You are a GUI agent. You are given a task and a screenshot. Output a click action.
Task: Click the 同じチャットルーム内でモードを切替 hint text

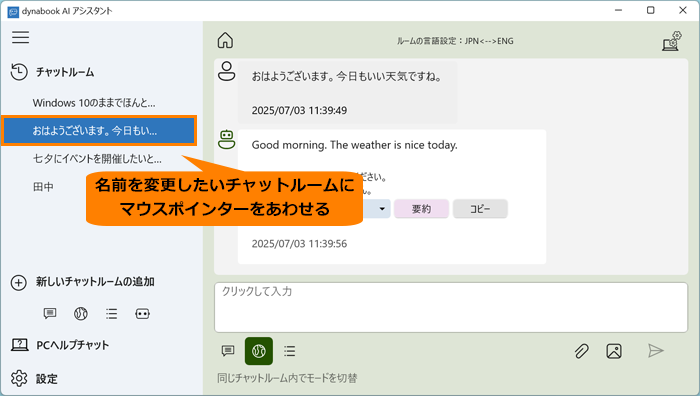[x=287, y=378]
